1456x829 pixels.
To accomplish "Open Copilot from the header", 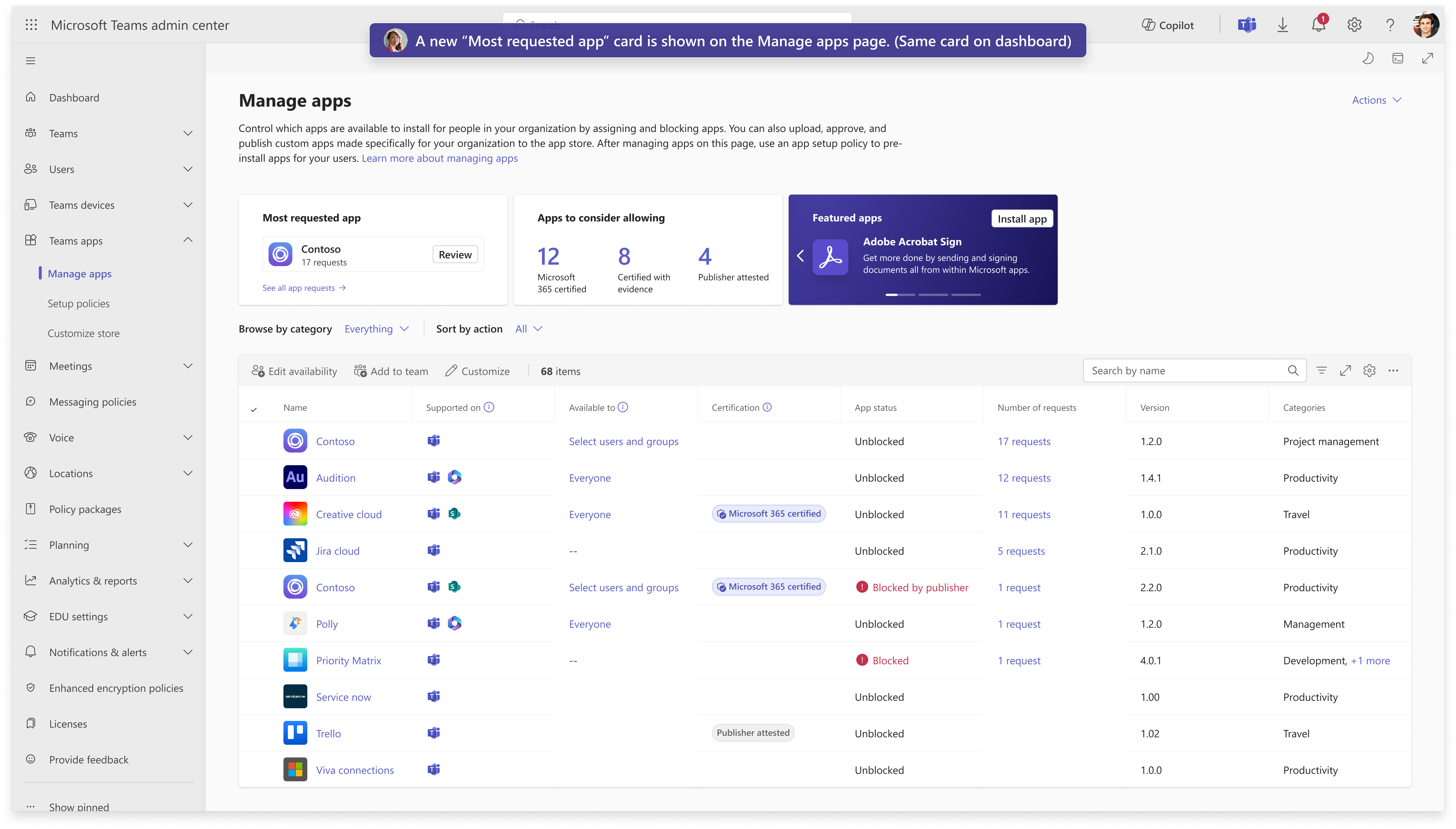I will coord(1168,25).
